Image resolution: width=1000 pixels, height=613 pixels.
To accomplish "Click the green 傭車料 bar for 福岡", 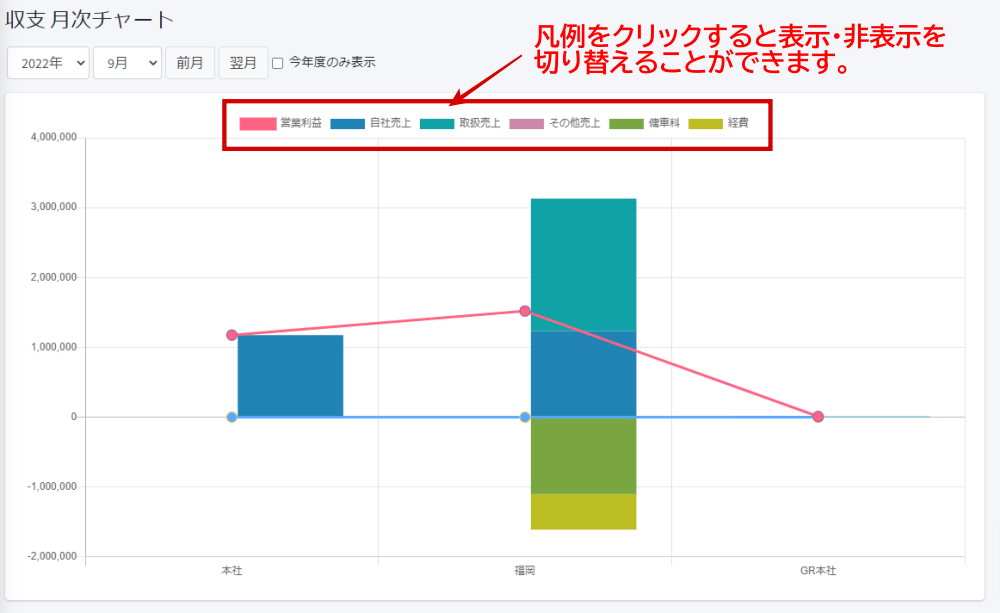I will (583, 455).
